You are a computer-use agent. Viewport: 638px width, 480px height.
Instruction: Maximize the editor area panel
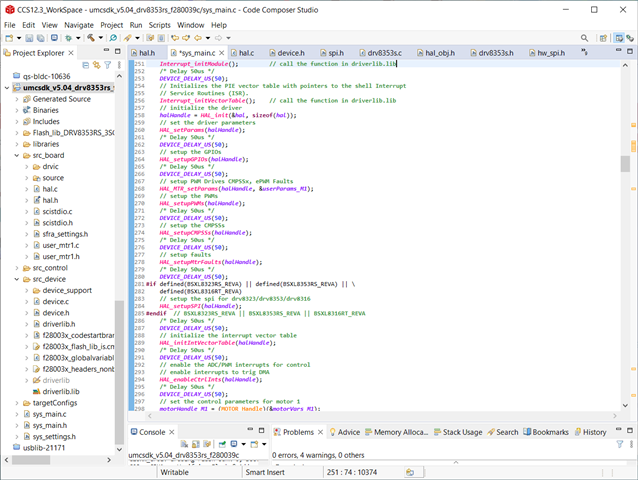tap(629, 51)
